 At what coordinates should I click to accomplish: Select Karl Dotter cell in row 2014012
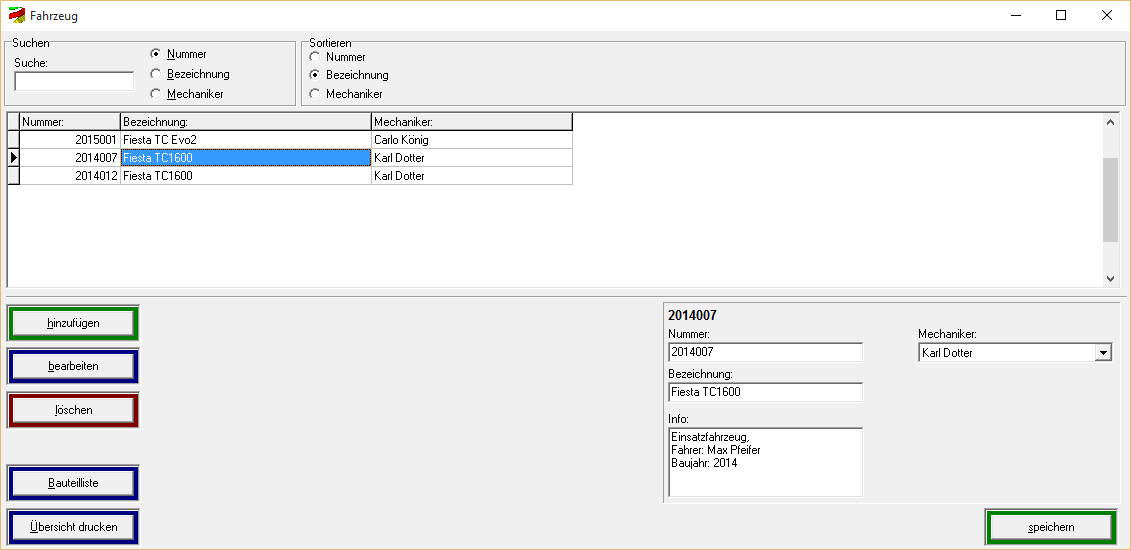pyautogui.click(x=472, y=176)
